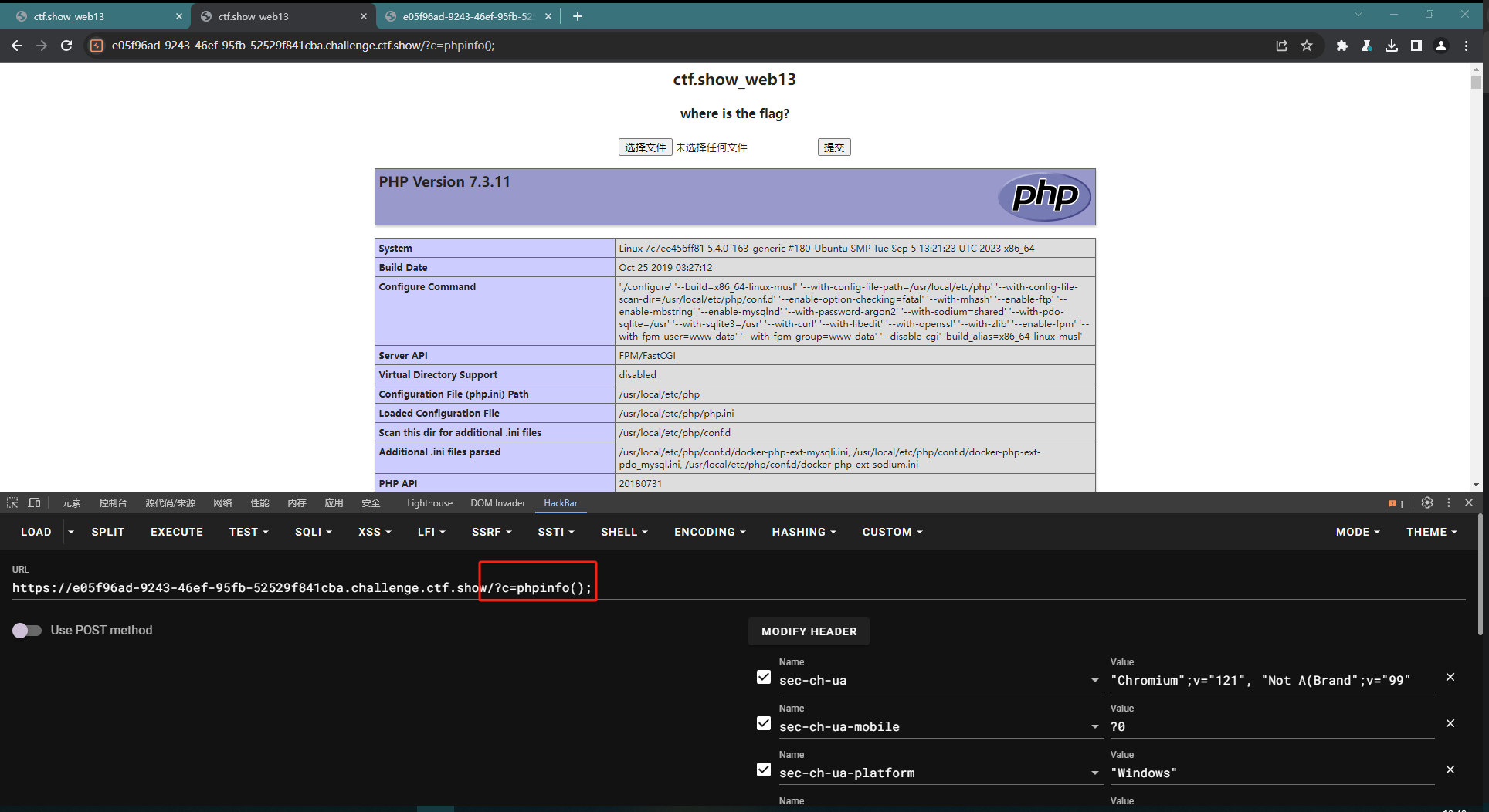Bookmark this page with star icon
Image resolution: width=1489 pixels, height=812 pixels.
1307,46
